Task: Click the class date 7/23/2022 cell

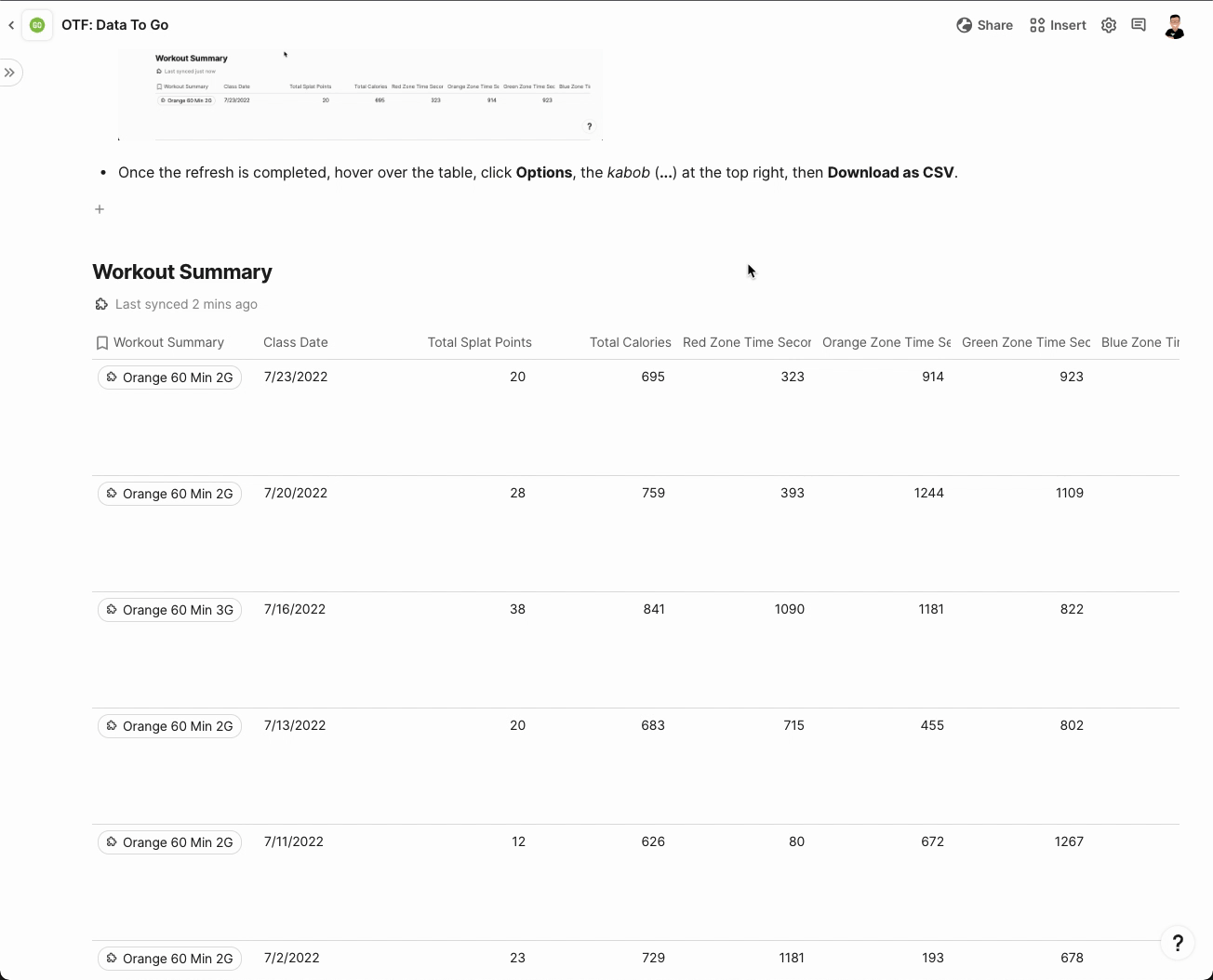Action: (296, 377)
